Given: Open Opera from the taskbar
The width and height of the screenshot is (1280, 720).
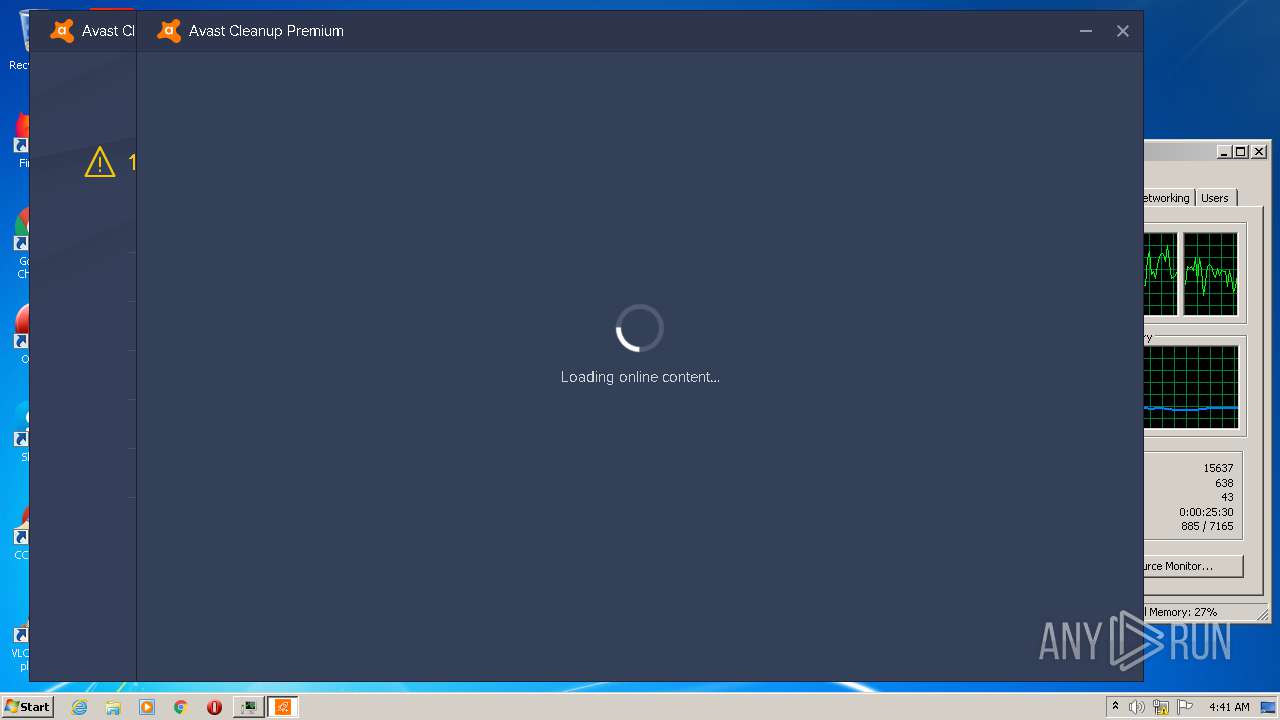Looking at the screenshot, I should coord(214,707).
